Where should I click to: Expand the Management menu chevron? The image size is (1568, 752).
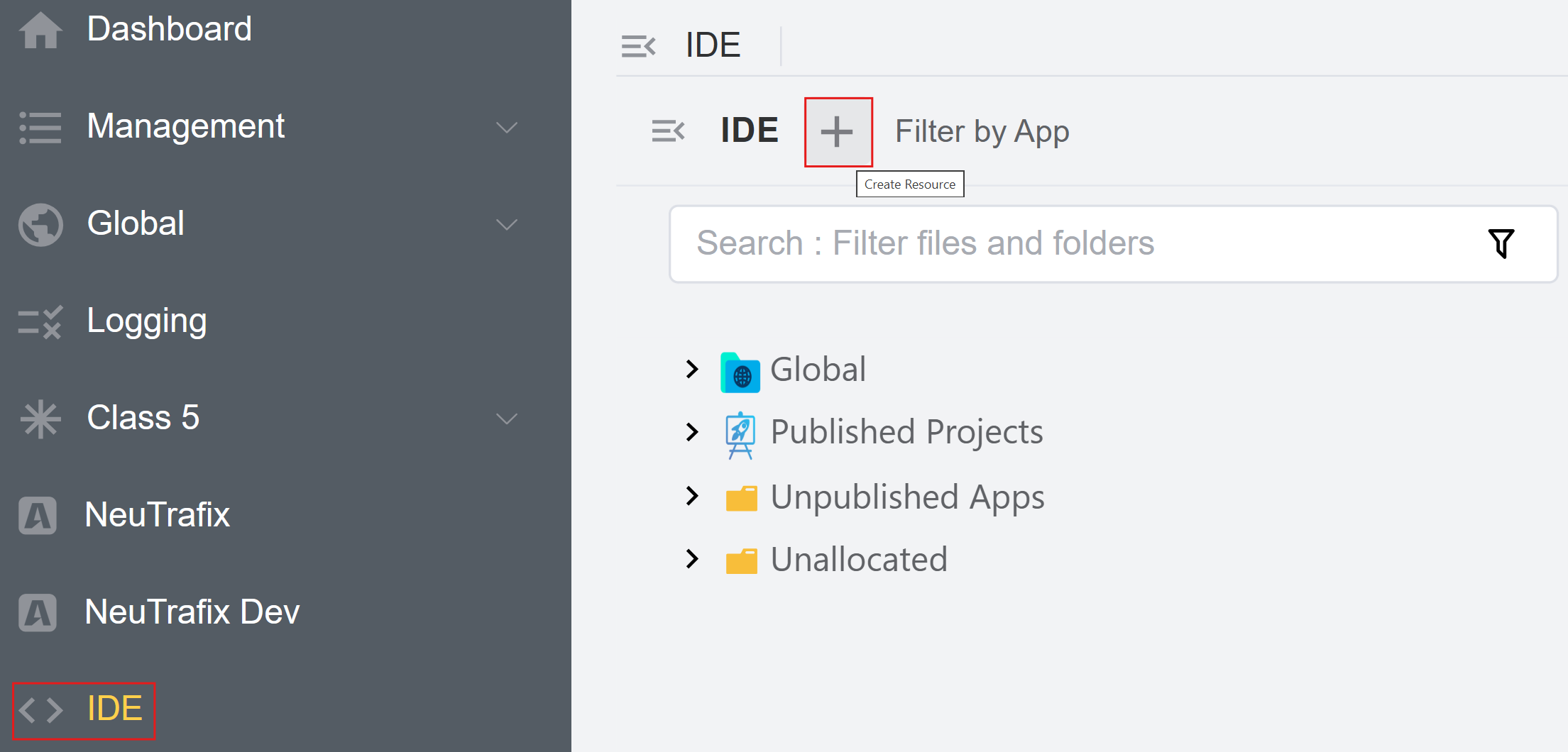[506, 128]
